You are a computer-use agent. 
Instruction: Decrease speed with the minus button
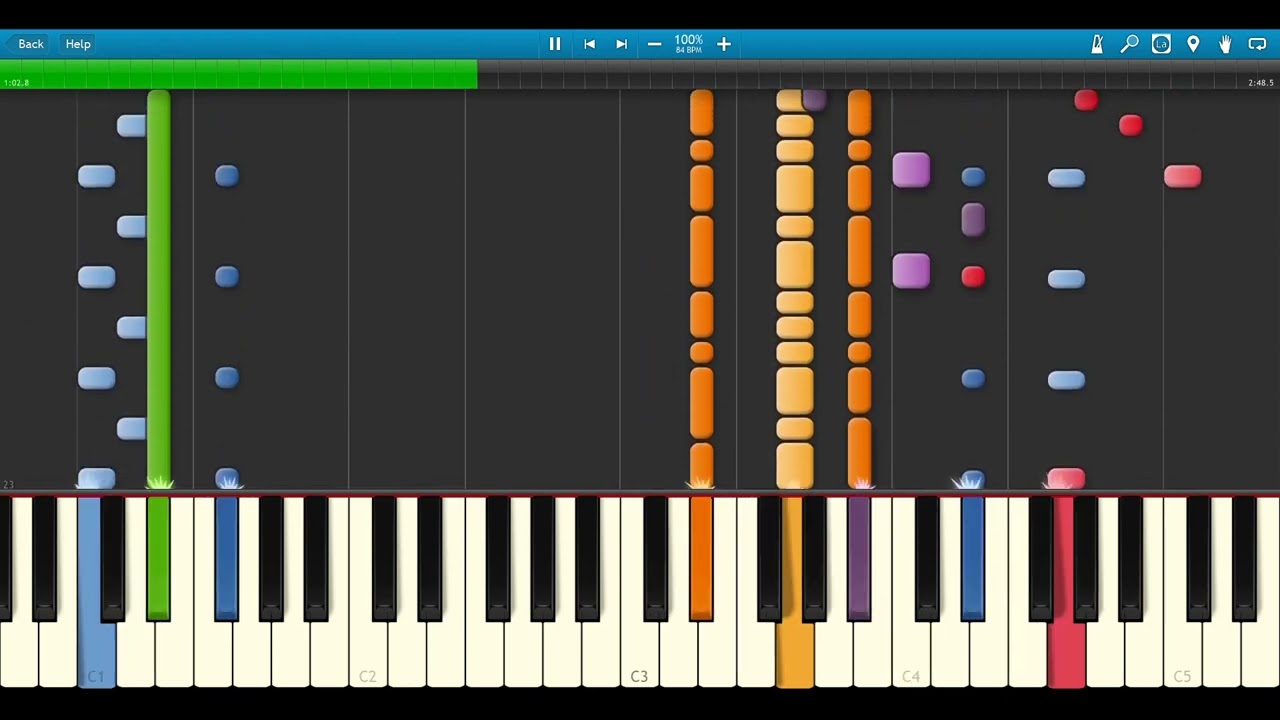(654, 44)
